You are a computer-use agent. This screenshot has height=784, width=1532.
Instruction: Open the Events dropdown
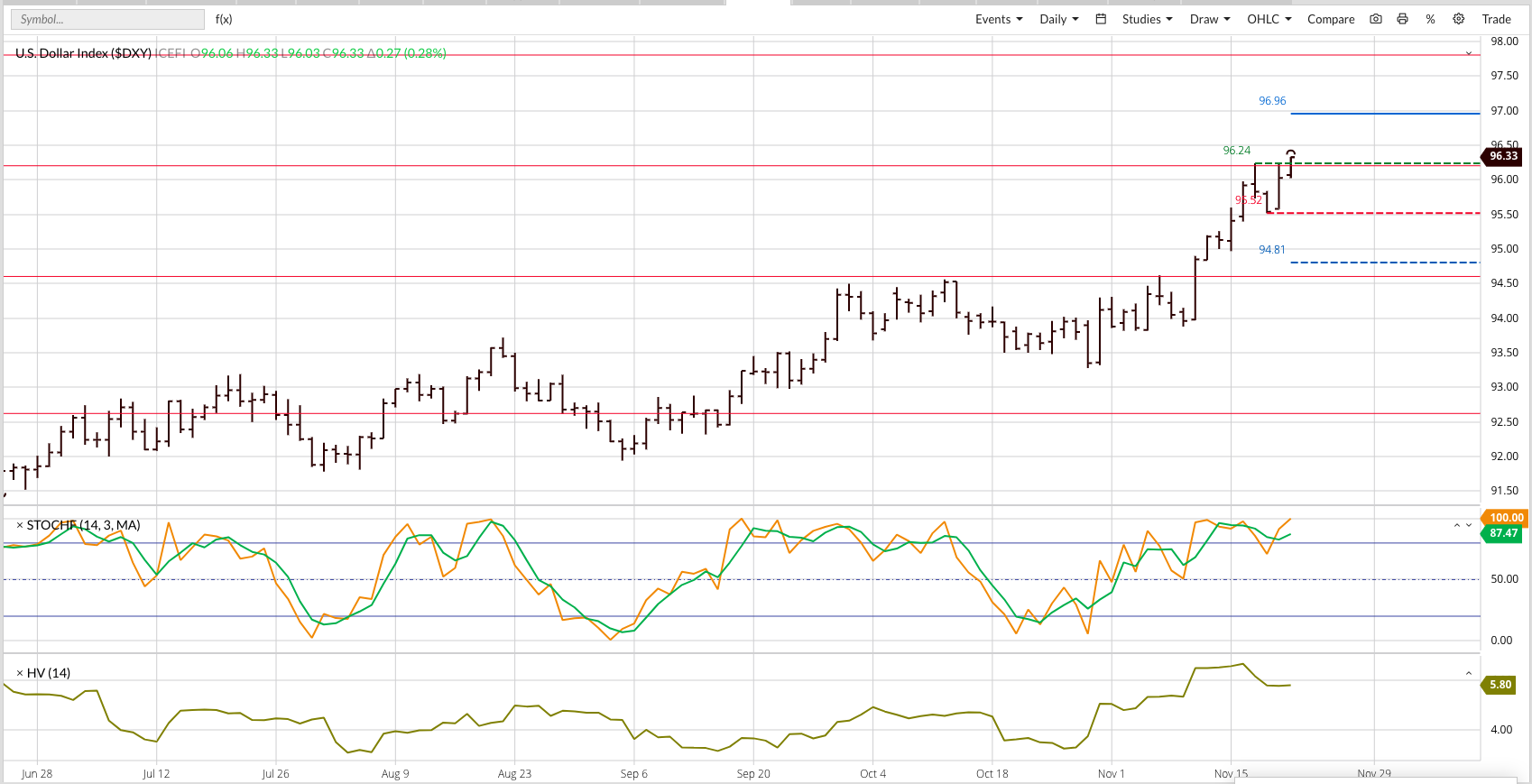pos(999,19)
